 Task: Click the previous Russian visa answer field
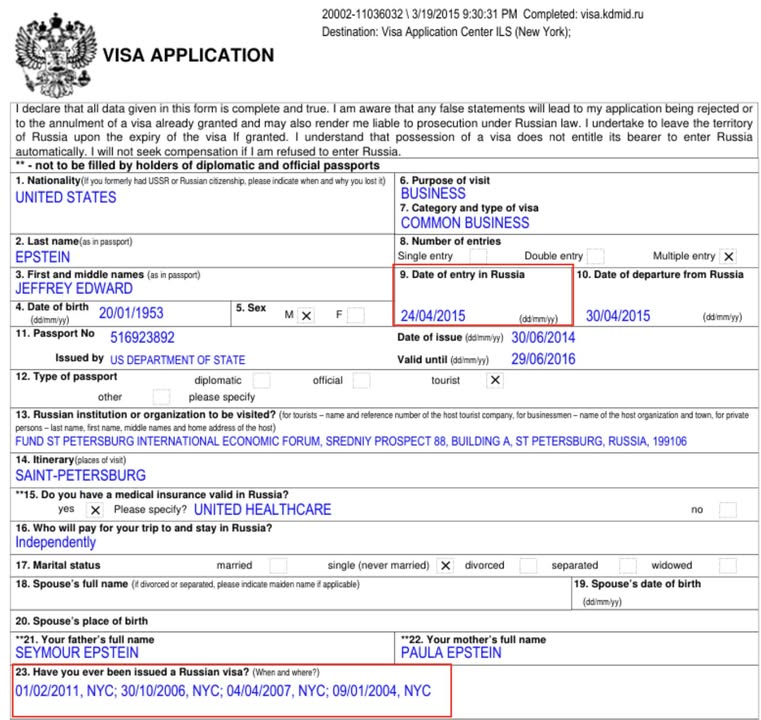(x=223, y=691)
